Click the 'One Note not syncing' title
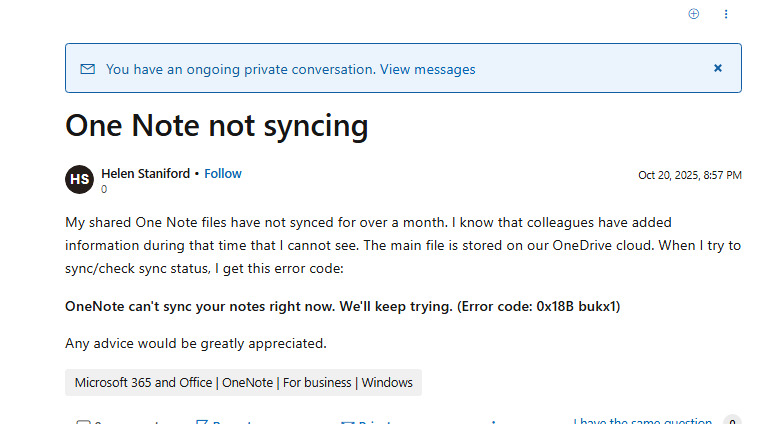The width and height of the screenshot is (758, 424). coord(217,126)
